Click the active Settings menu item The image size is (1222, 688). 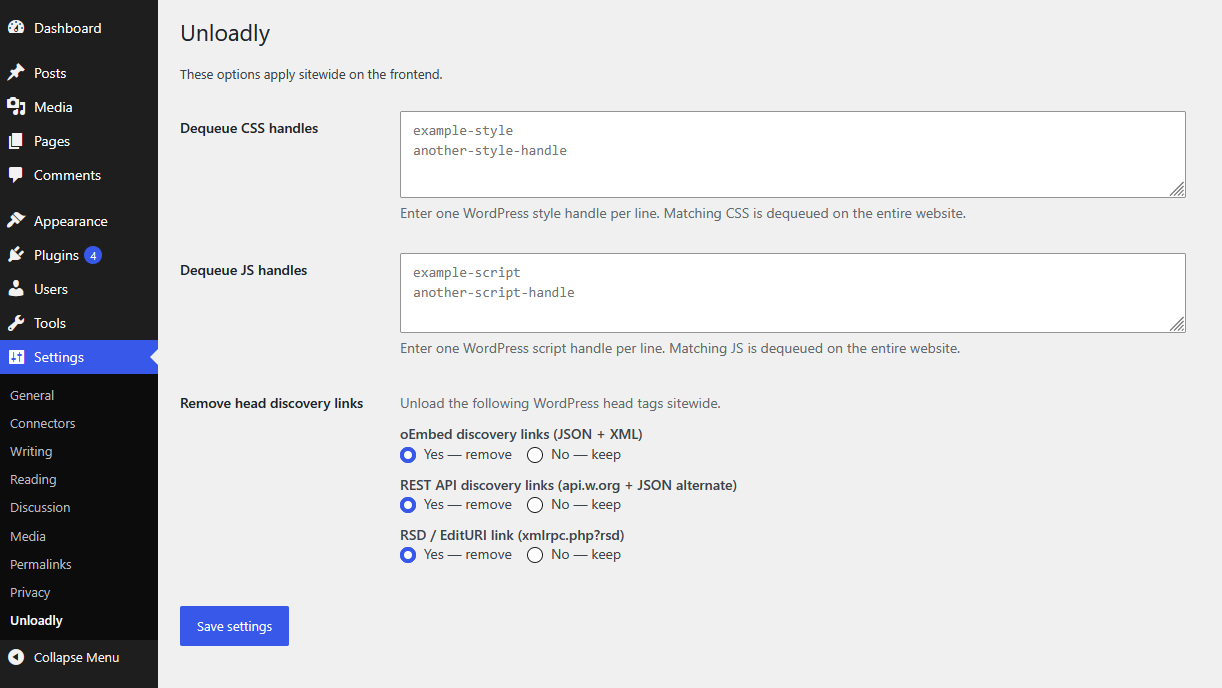[79, 357]
